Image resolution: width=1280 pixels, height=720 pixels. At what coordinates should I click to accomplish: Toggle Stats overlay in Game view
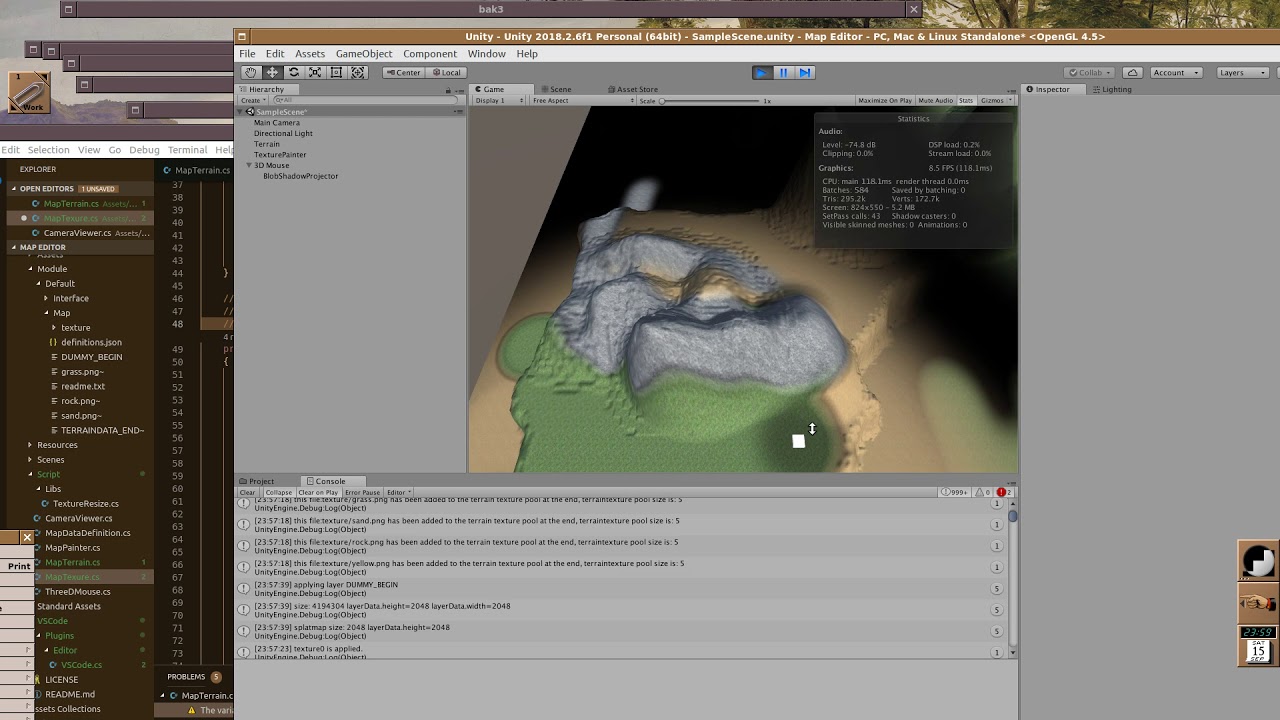[x=966, y=100]
